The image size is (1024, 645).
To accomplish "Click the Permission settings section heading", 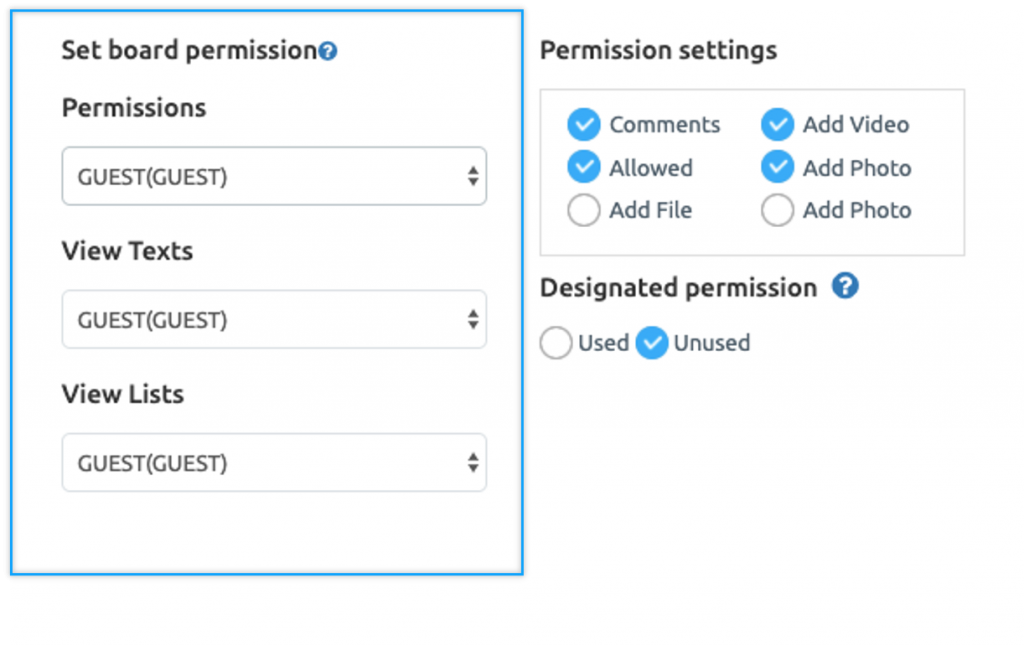I will (658, 50).
